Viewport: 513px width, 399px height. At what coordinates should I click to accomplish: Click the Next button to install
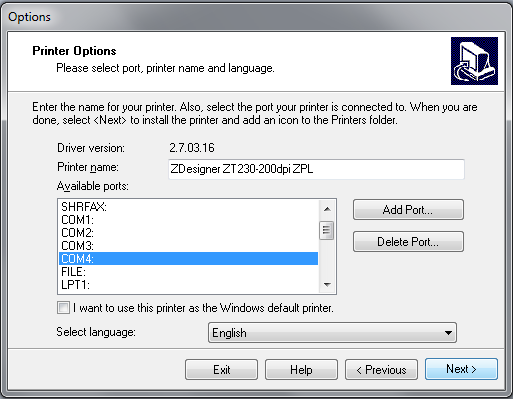click(x=461, y=369)
